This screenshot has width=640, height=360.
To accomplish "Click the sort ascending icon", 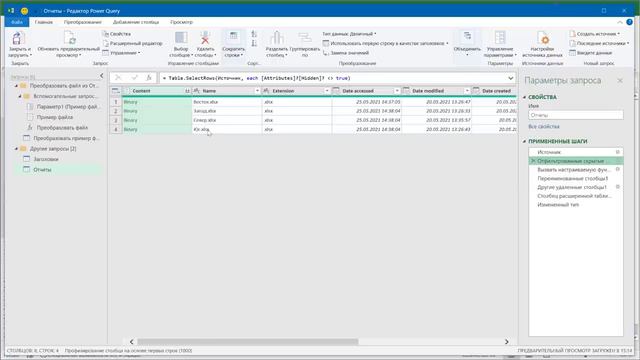I will point(254,34).
